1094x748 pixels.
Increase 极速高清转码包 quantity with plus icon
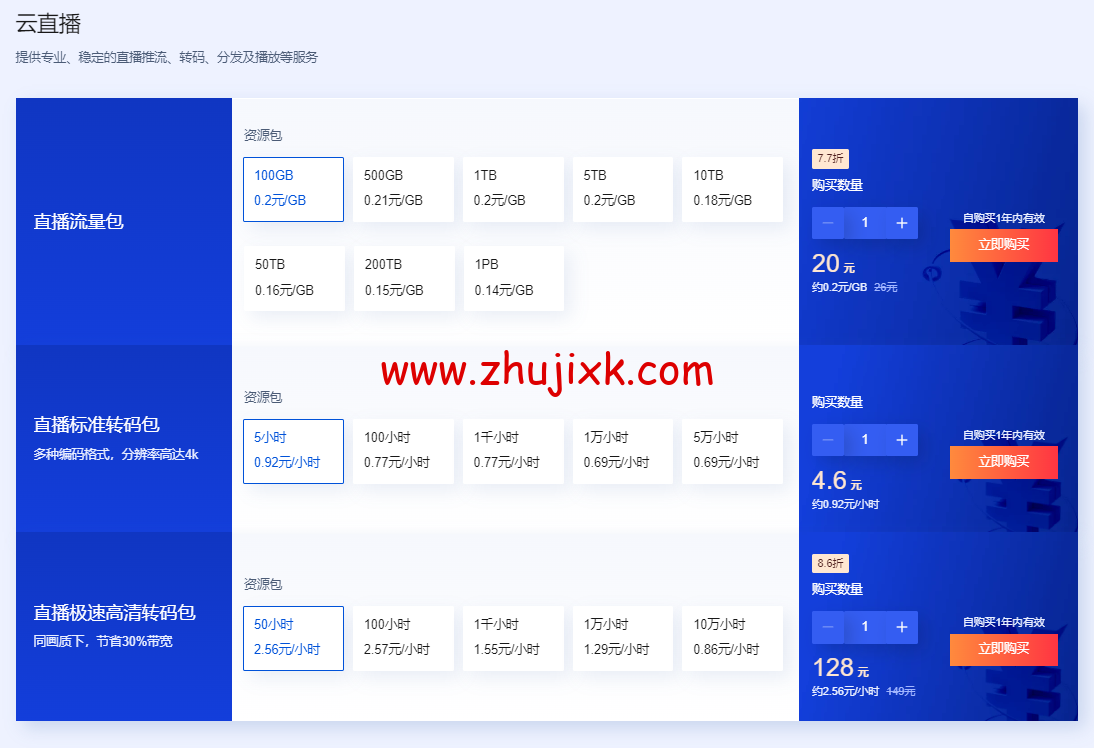pyautogui.click(x=901, y=627)
